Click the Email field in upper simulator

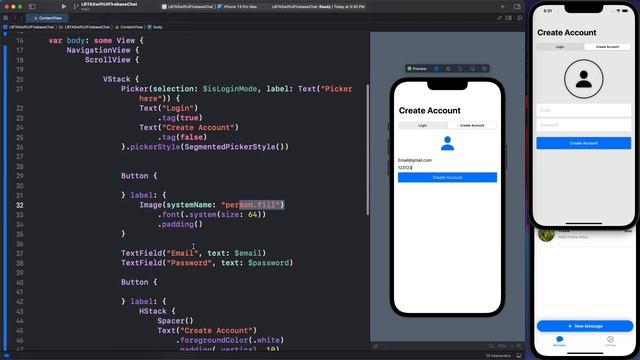pos(583,110)
